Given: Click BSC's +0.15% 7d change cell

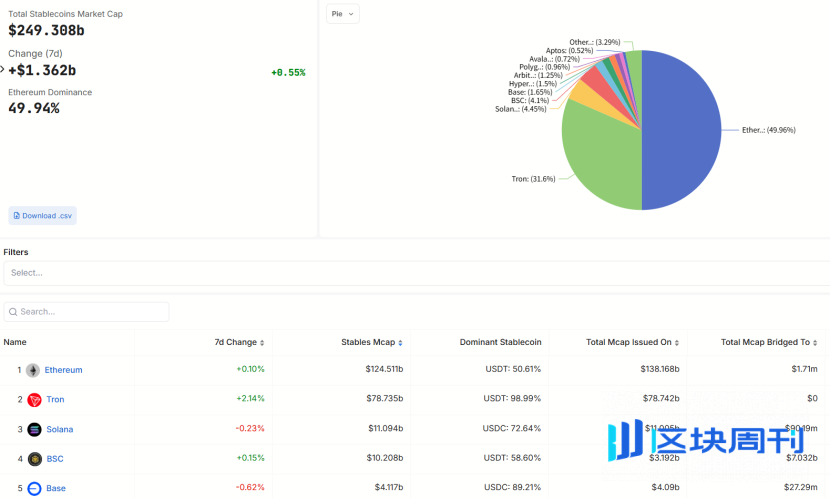Looking at the screenshot, I should pyautogui.click(x=250, y=458).
